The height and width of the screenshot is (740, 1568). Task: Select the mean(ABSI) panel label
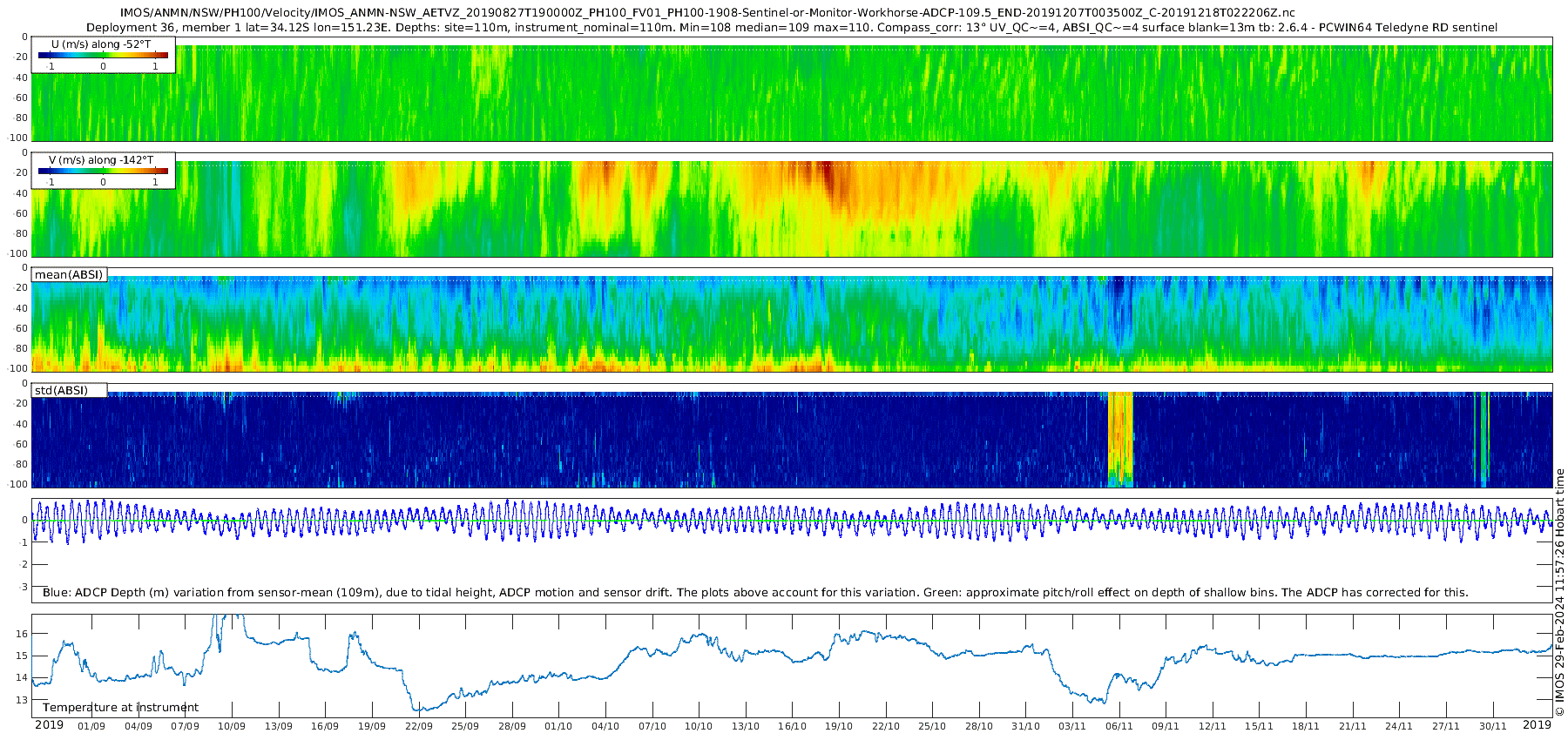69,275
